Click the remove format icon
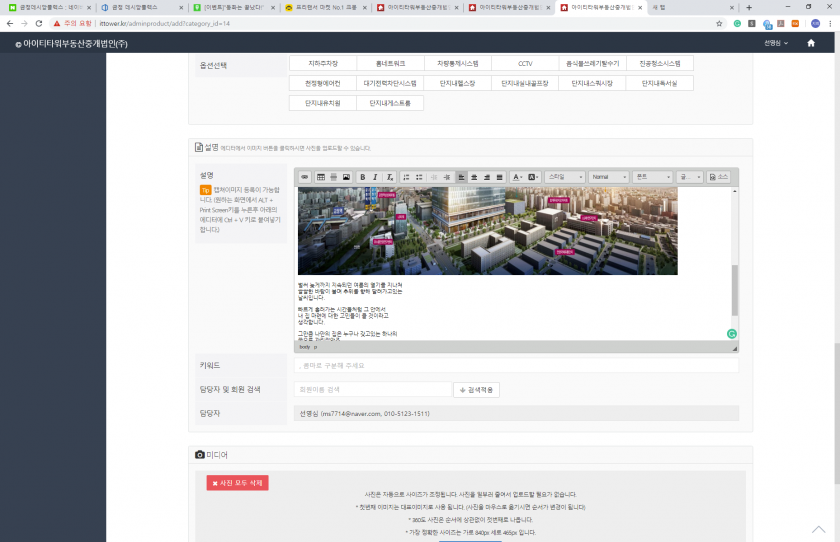Image resolution: width=840 pixels, height=542 pixels. click(390, 177)
